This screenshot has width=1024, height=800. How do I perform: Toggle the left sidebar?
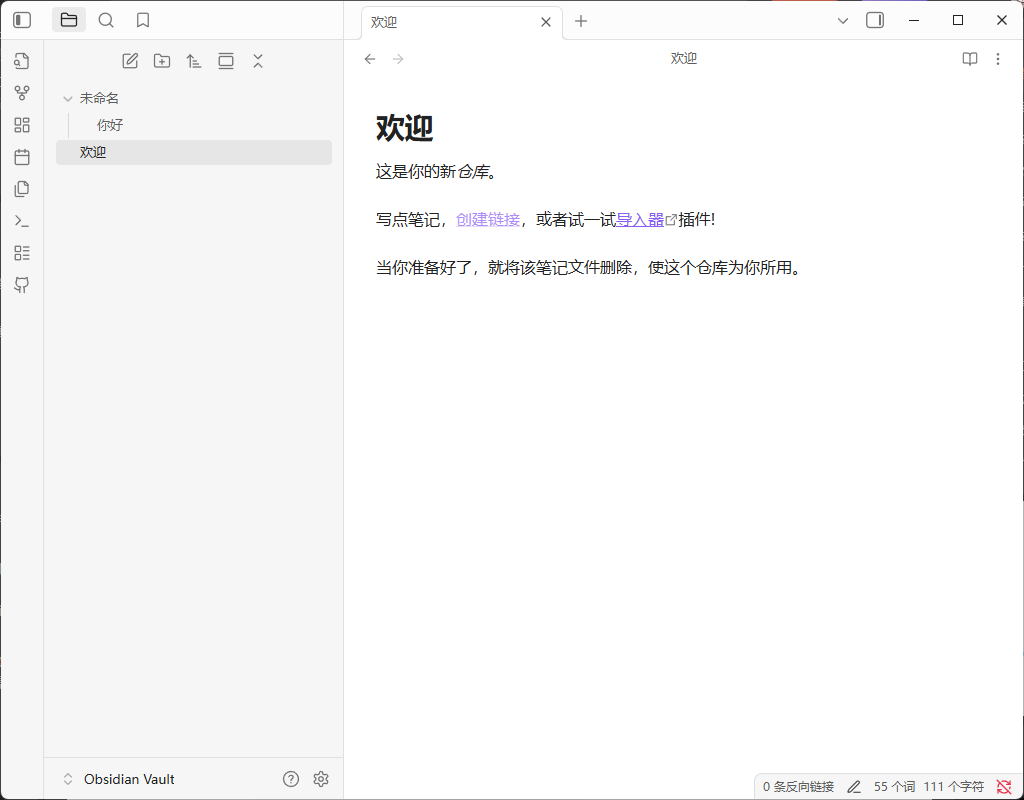(x=22, y=20)
